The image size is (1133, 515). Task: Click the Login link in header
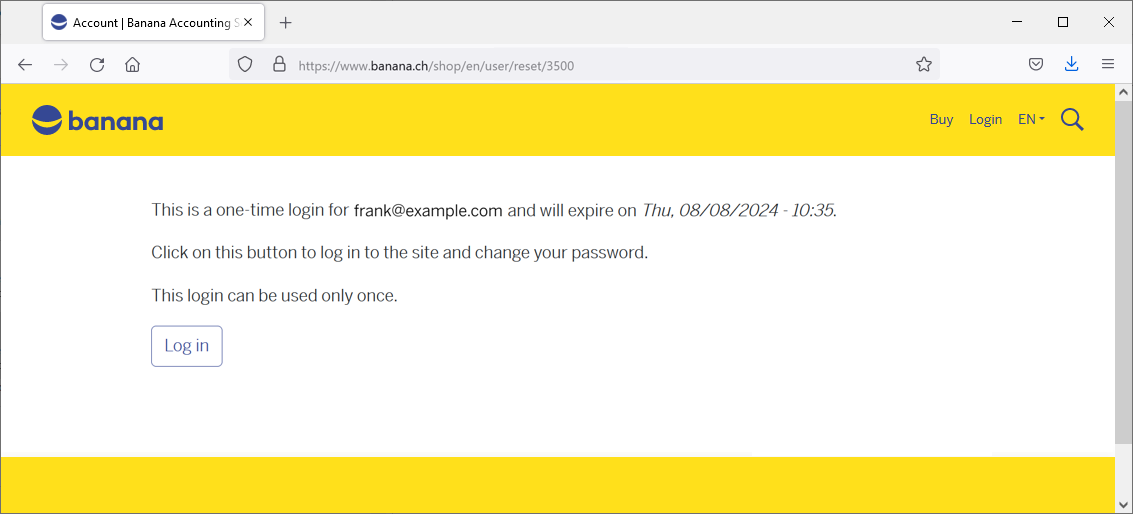tap(985, 120)
